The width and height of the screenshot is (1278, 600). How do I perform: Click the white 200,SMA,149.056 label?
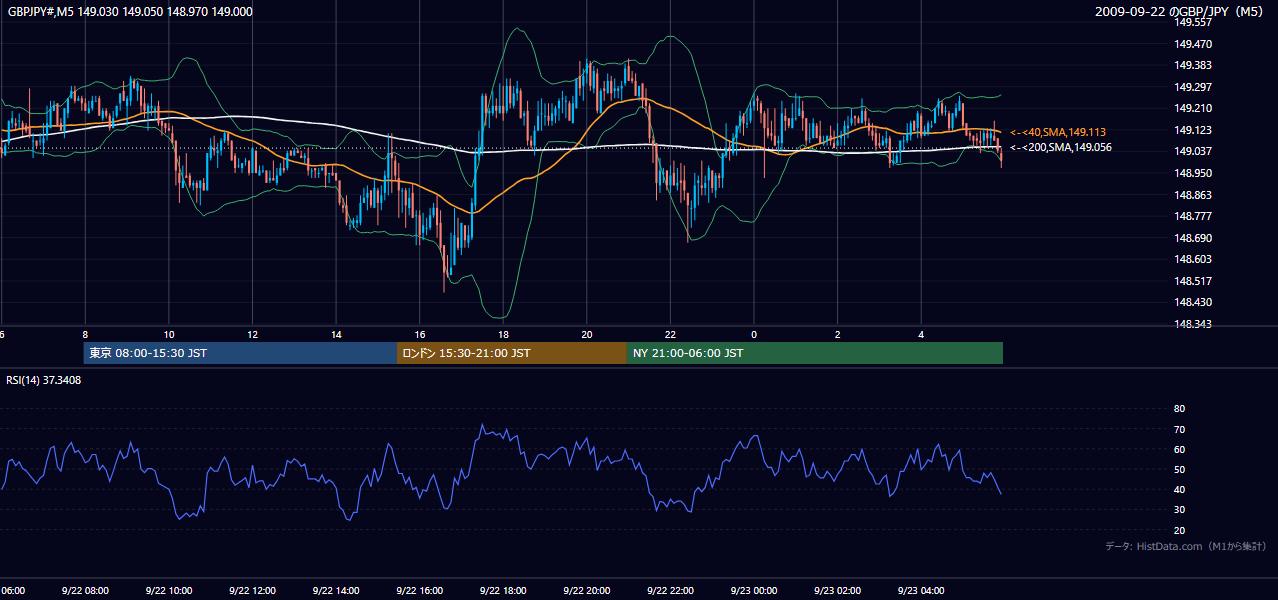click(x=1061, y=148)
